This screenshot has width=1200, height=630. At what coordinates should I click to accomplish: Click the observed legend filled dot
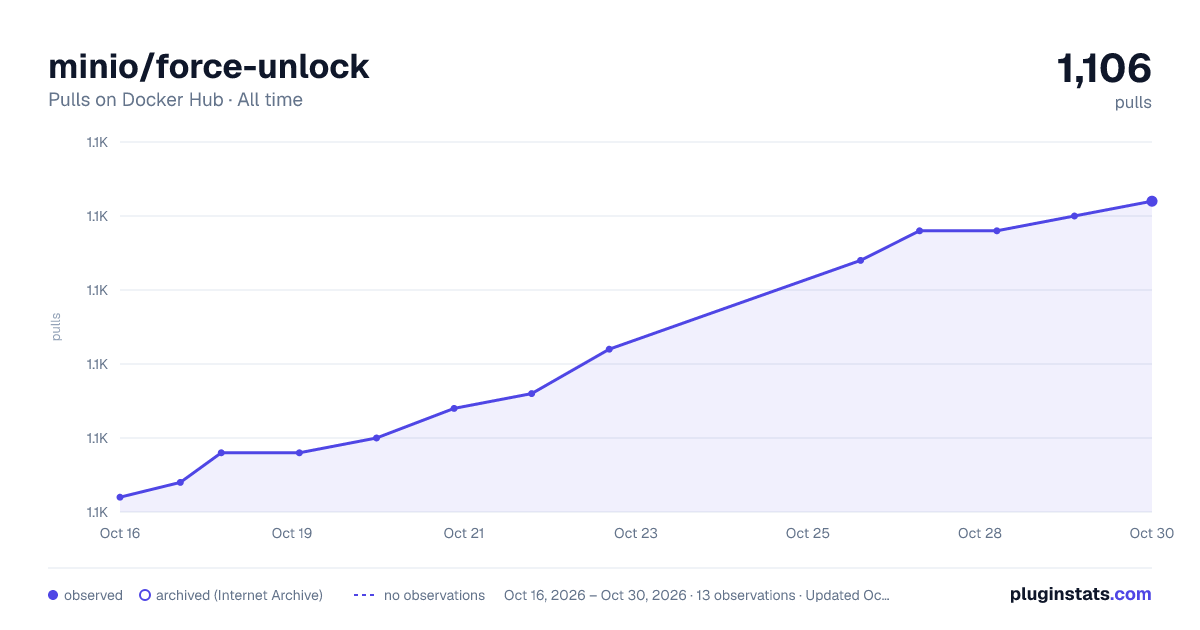53,595
